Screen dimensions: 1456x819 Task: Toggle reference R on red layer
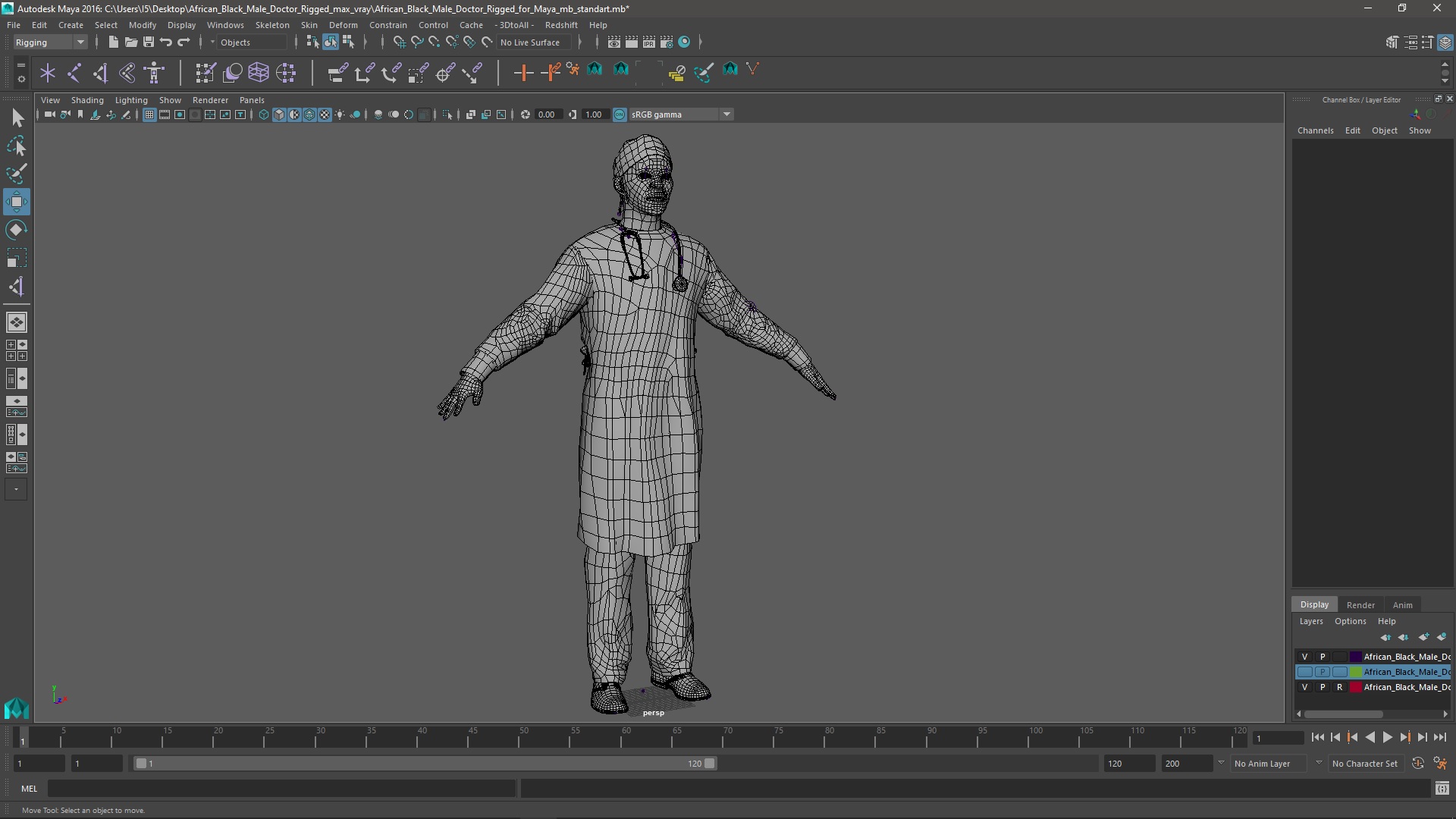(1339, 687)
